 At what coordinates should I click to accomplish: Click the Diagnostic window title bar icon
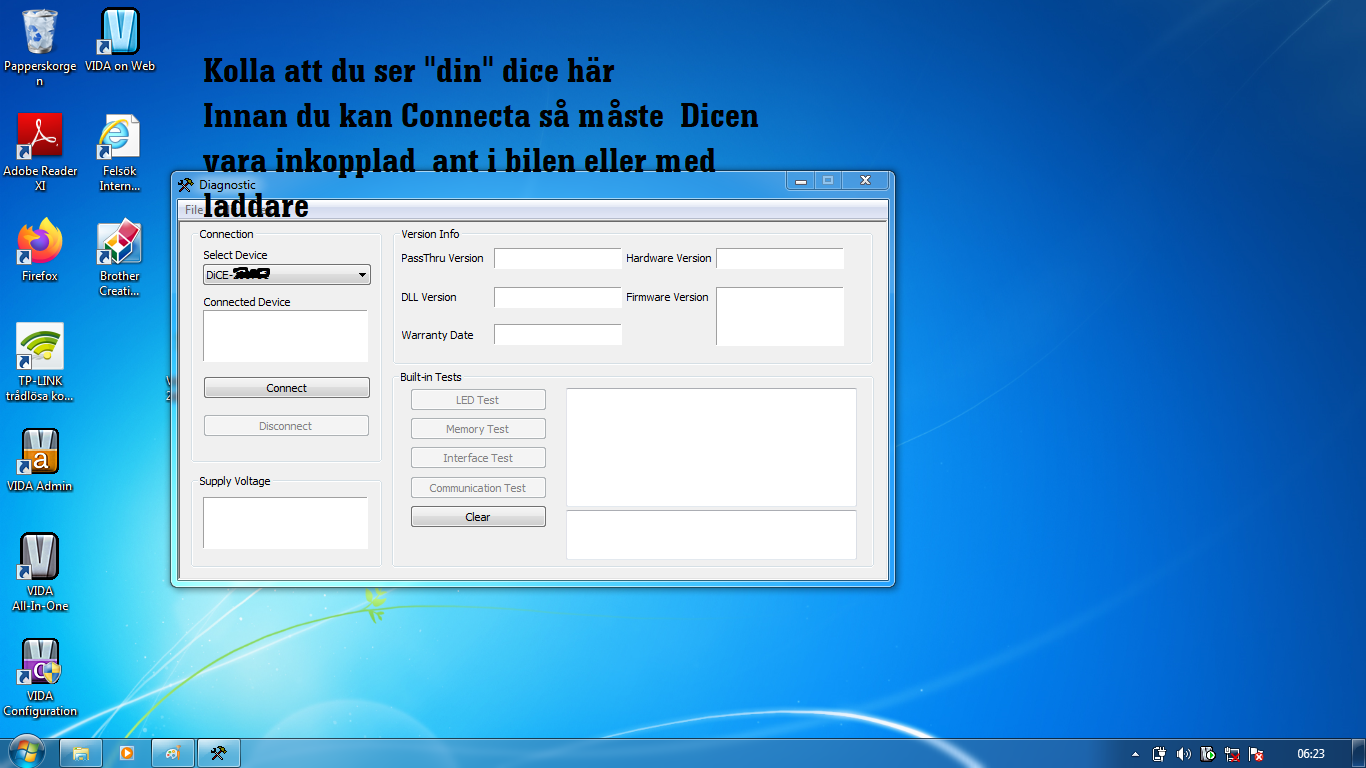pyautogui.click(x=185, y=184)
